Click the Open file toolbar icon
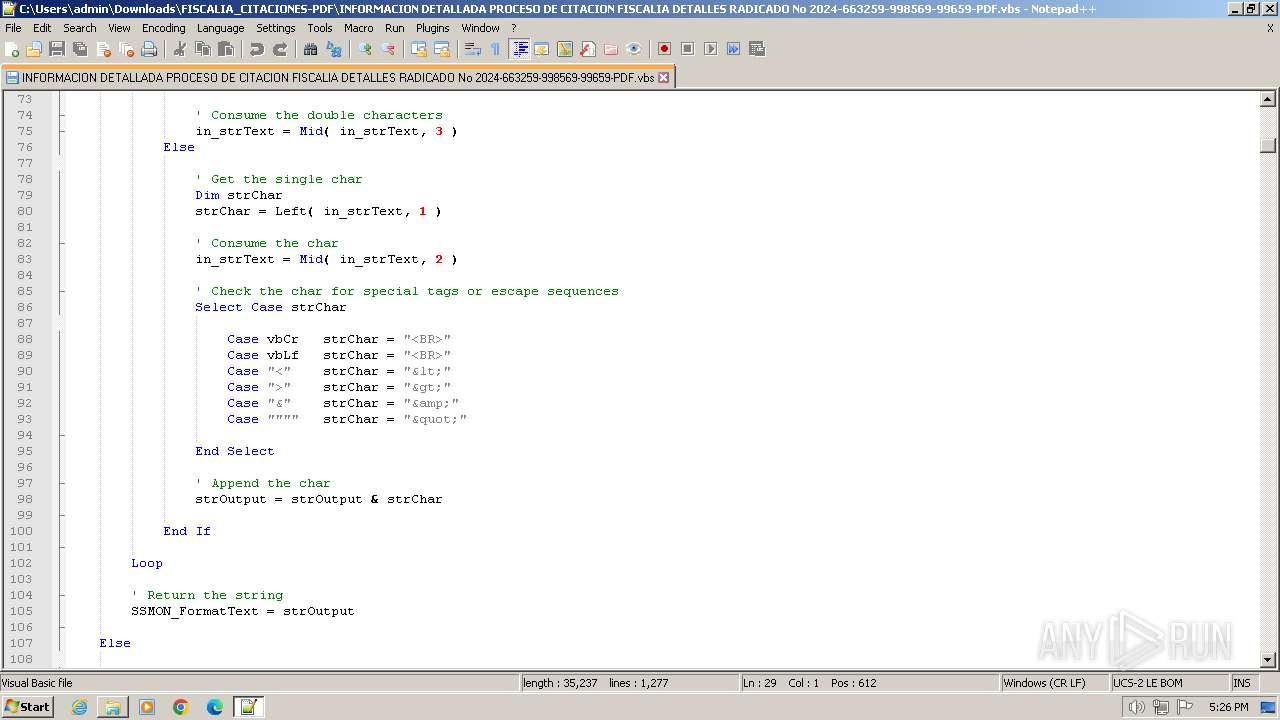1280x720 pixels. pos(34,49)
